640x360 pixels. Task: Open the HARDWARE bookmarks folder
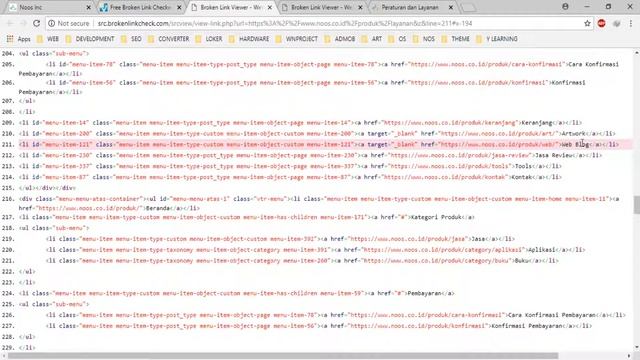coord(249,39)
